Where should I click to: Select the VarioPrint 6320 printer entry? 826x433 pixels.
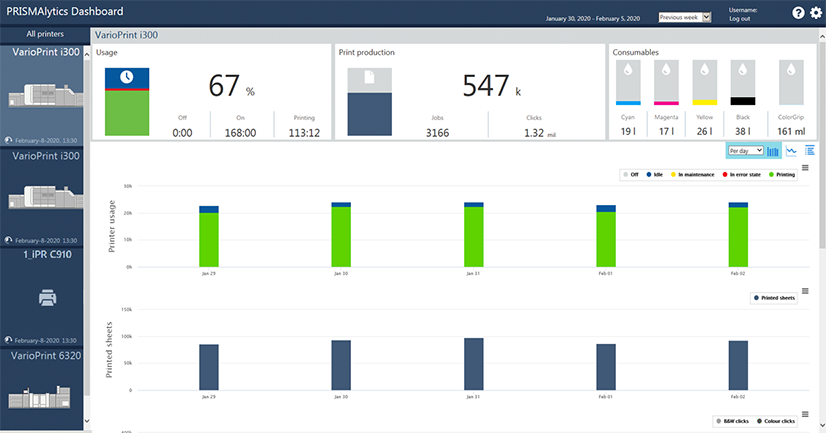point(42,387)
